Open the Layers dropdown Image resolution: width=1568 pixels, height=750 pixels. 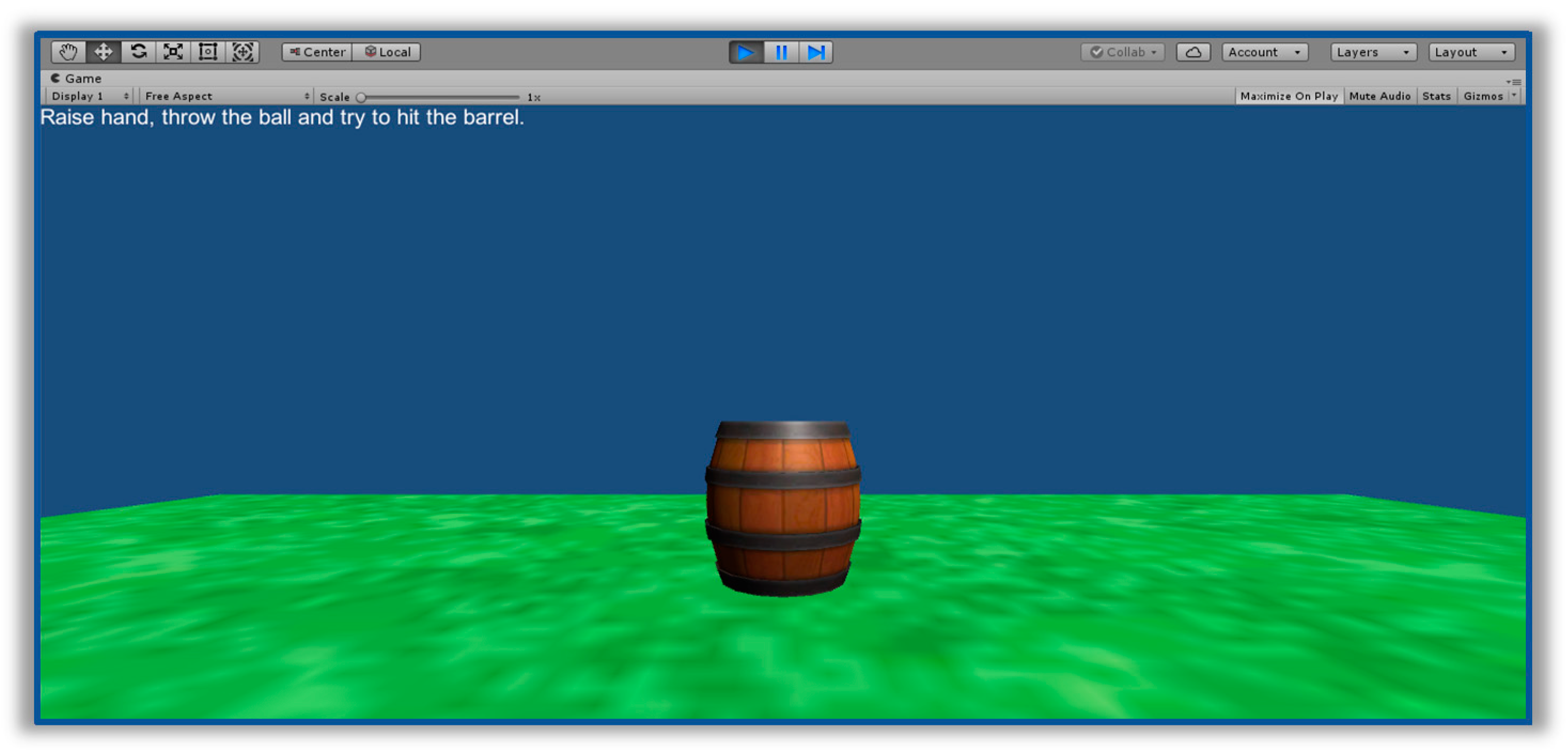[1372, 52]
